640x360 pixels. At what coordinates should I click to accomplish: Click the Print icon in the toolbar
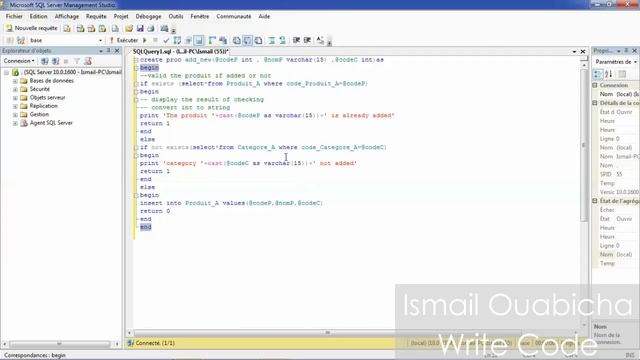(x=151, y=28)
